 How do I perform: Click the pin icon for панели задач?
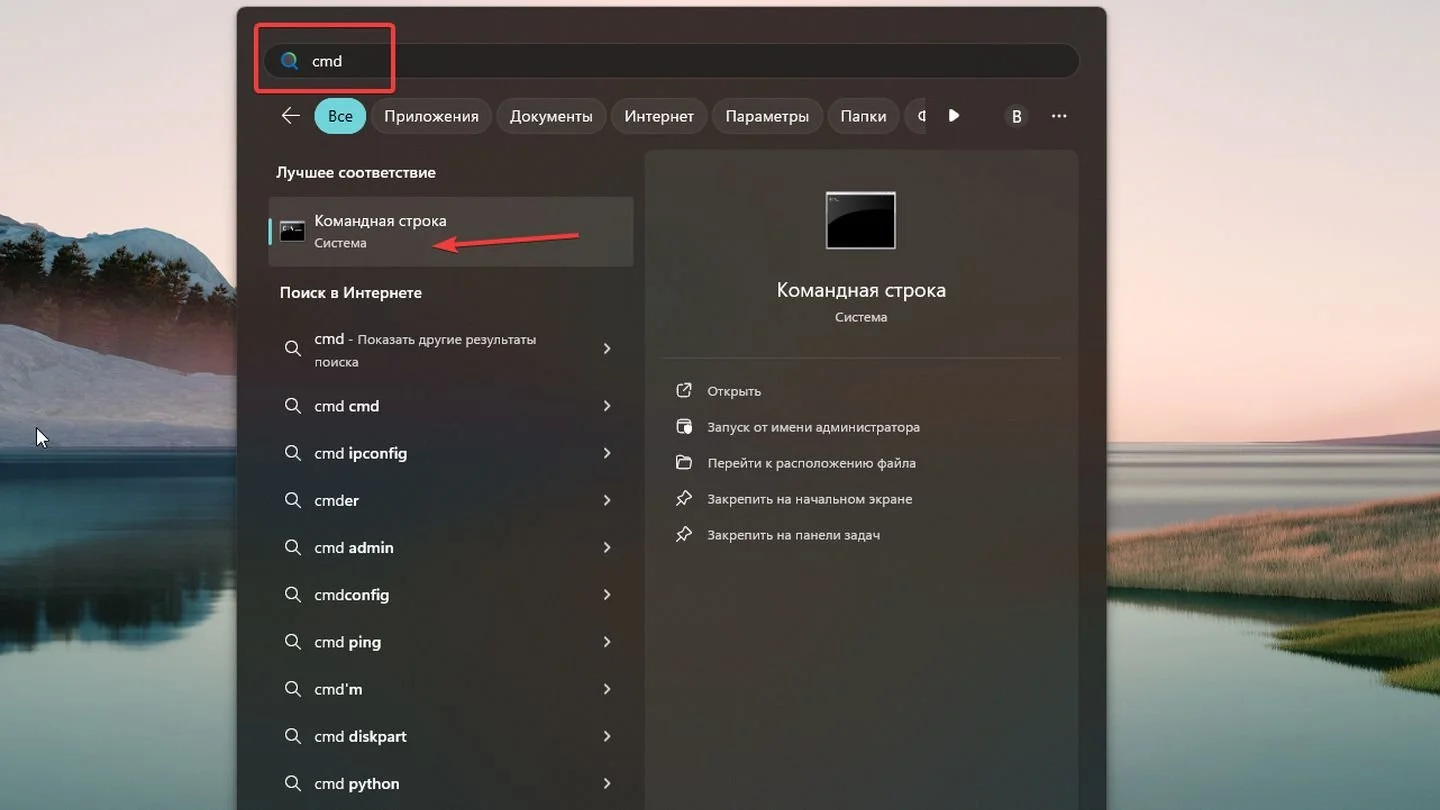(x=684, y=534)
